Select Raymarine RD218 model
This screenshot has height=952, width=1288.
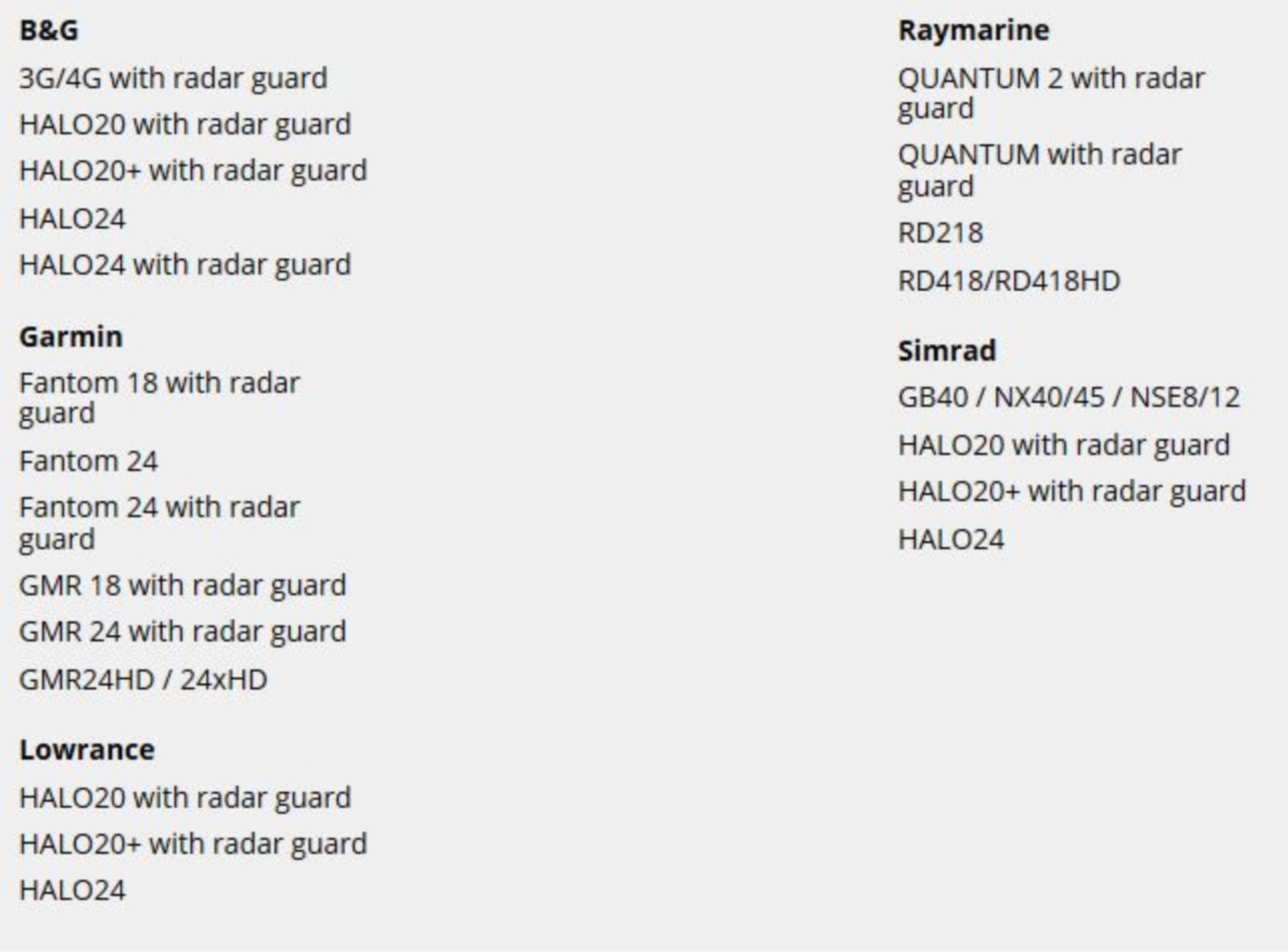pos(941,233)
